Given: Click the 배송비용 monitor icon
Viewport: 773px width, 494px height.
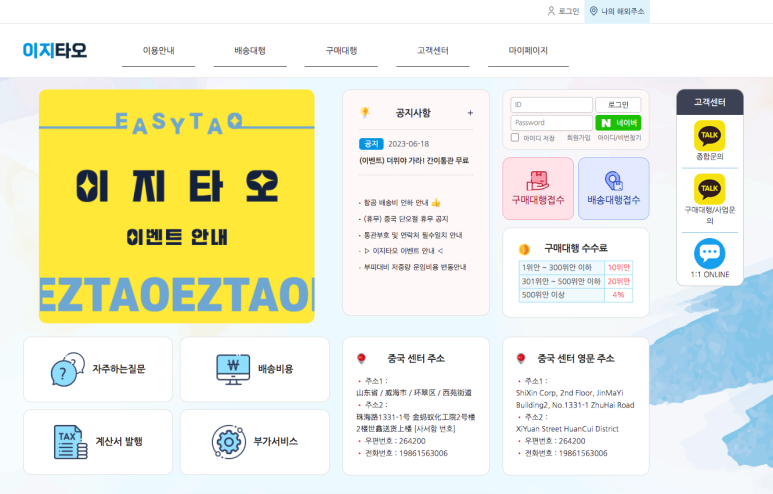Looking at the screenshot, I should pyautogui.click(x=233, y=369).
